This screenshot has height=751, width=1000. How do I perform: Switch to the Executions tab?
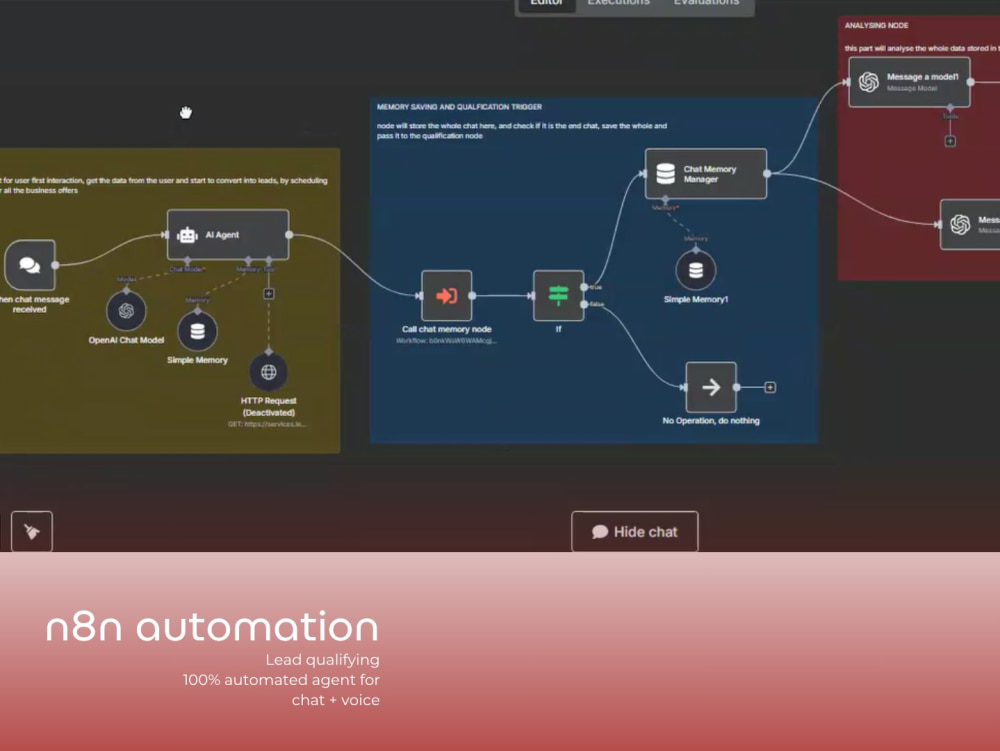[x=619, y=3]
